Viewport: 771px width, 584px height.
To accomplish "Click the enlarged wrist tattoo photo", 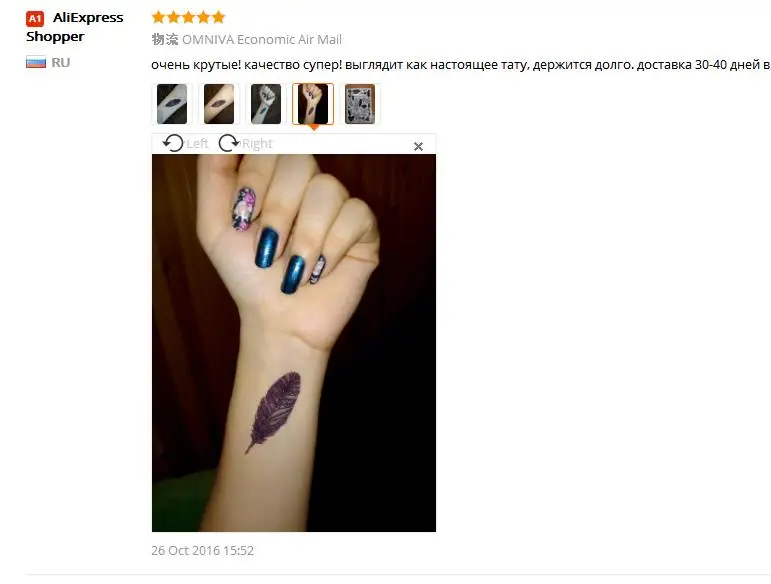I will (x=294, y=343).
